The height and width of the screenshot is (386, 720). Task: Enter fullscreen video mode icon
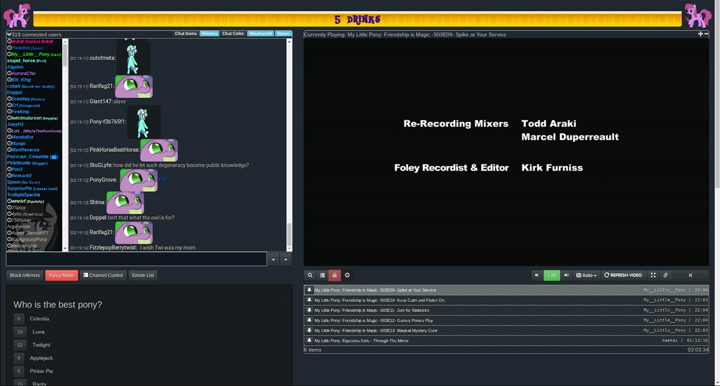point(653,275)
